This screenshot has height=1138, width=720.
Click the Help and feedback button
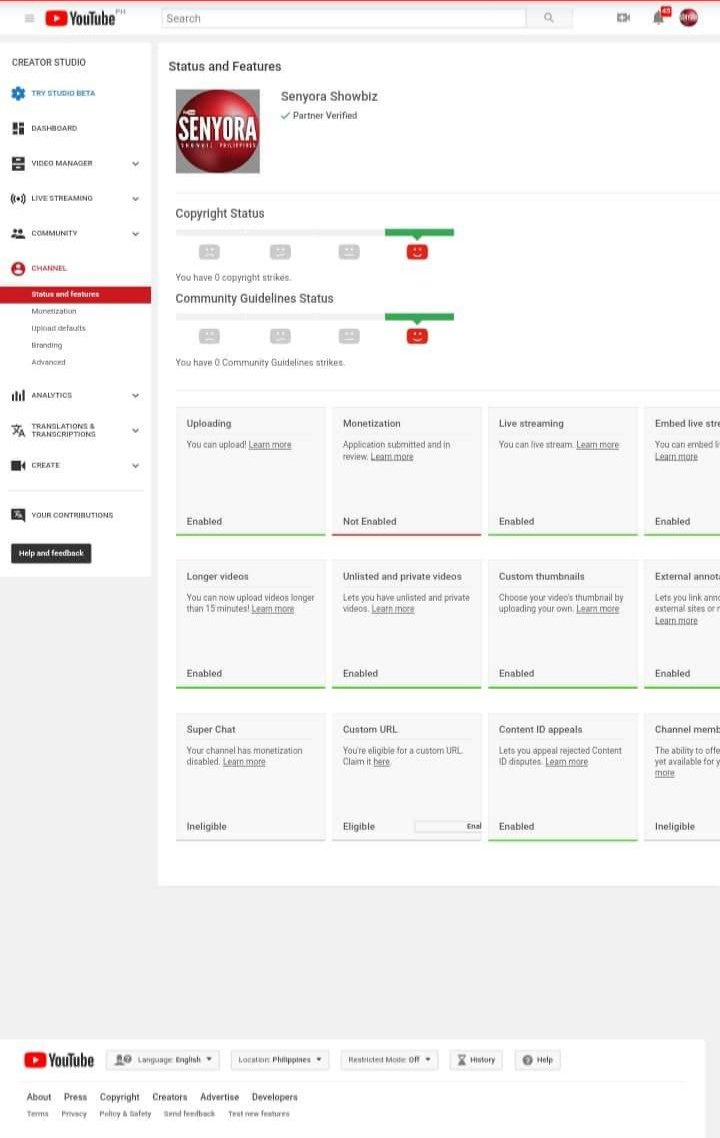point(51,553)
